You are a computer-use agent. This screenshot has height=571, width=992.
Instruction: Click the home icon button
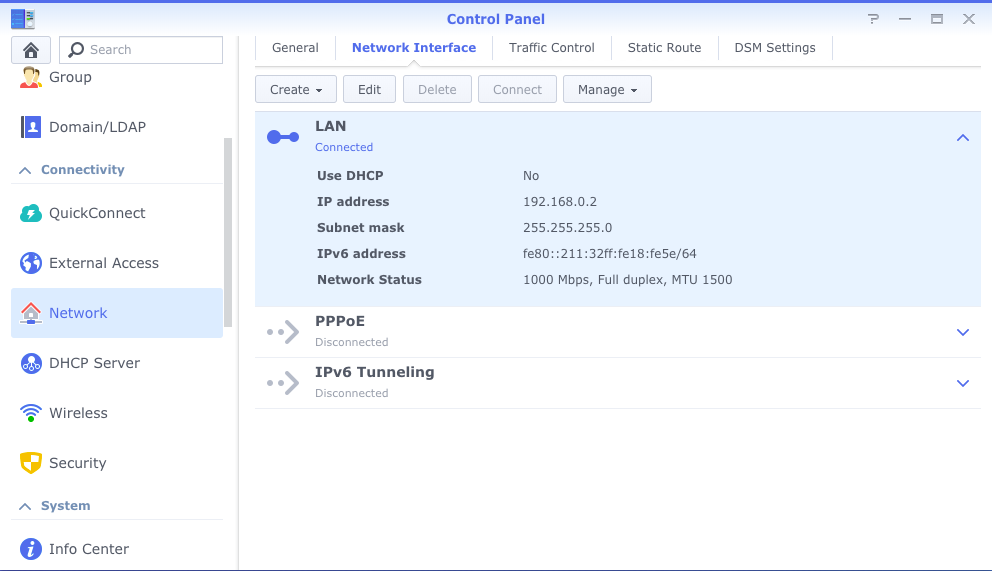click(30, 50)
